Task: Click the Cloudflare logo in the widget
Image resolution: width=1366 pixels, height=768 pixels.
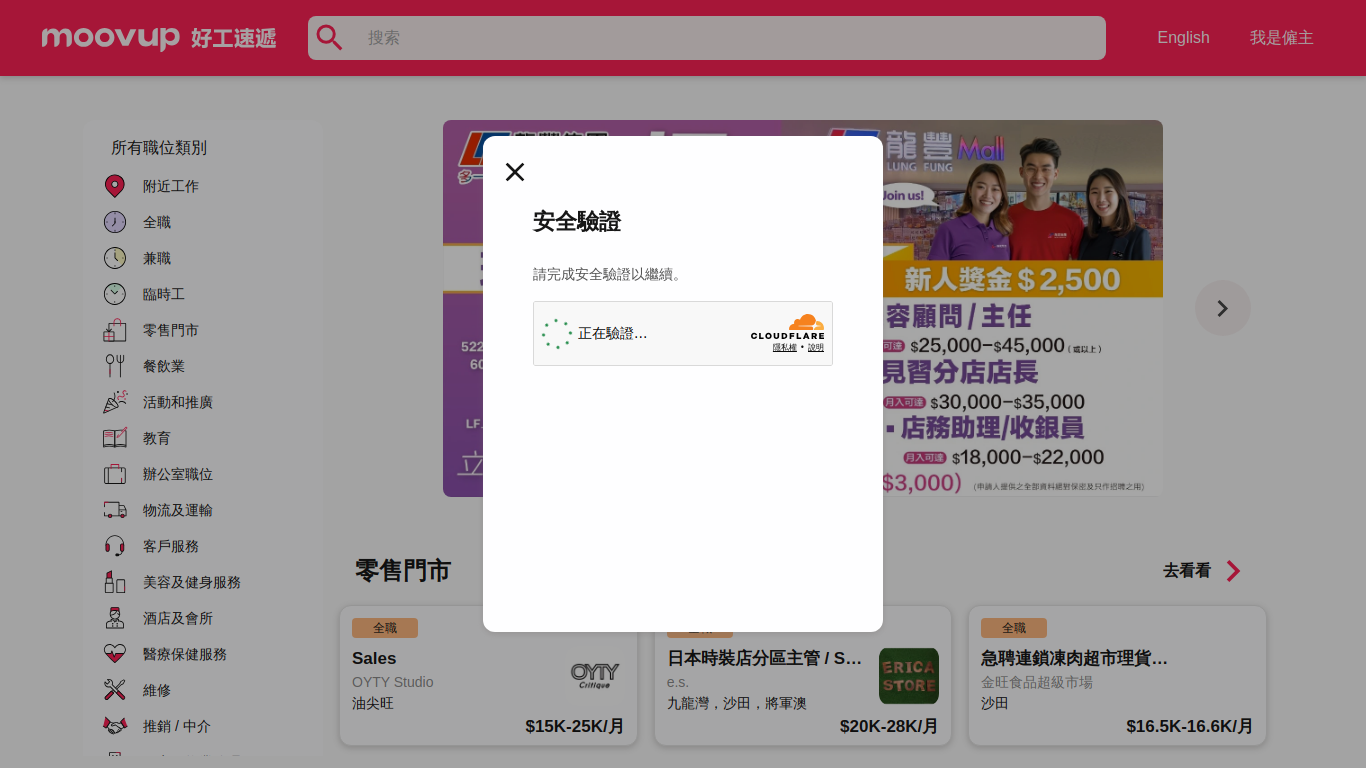Action: [788, 327]
